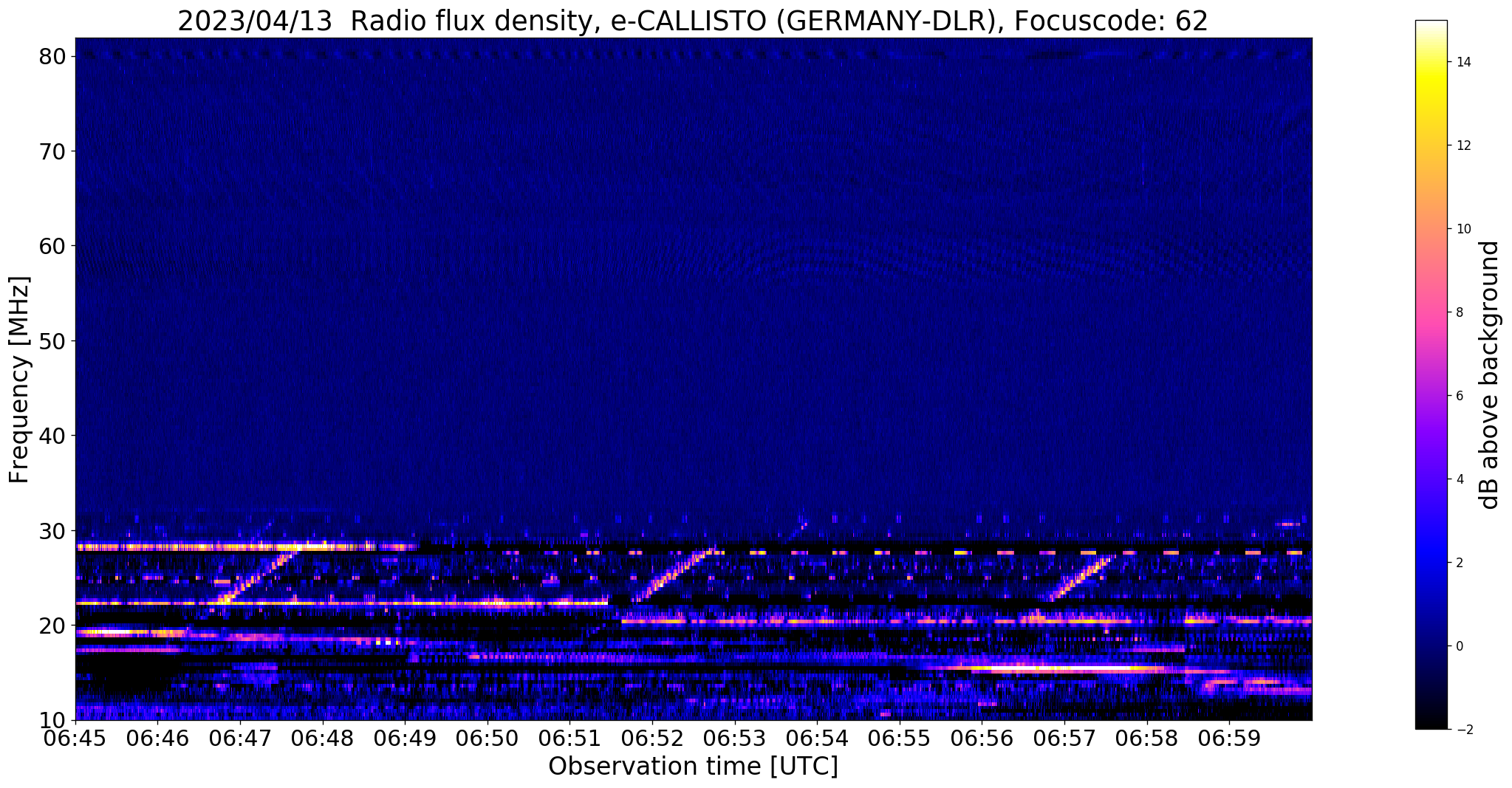Click the 30 MHz frequency tick label
The image size is (1512, 788).
click(54, 531)
